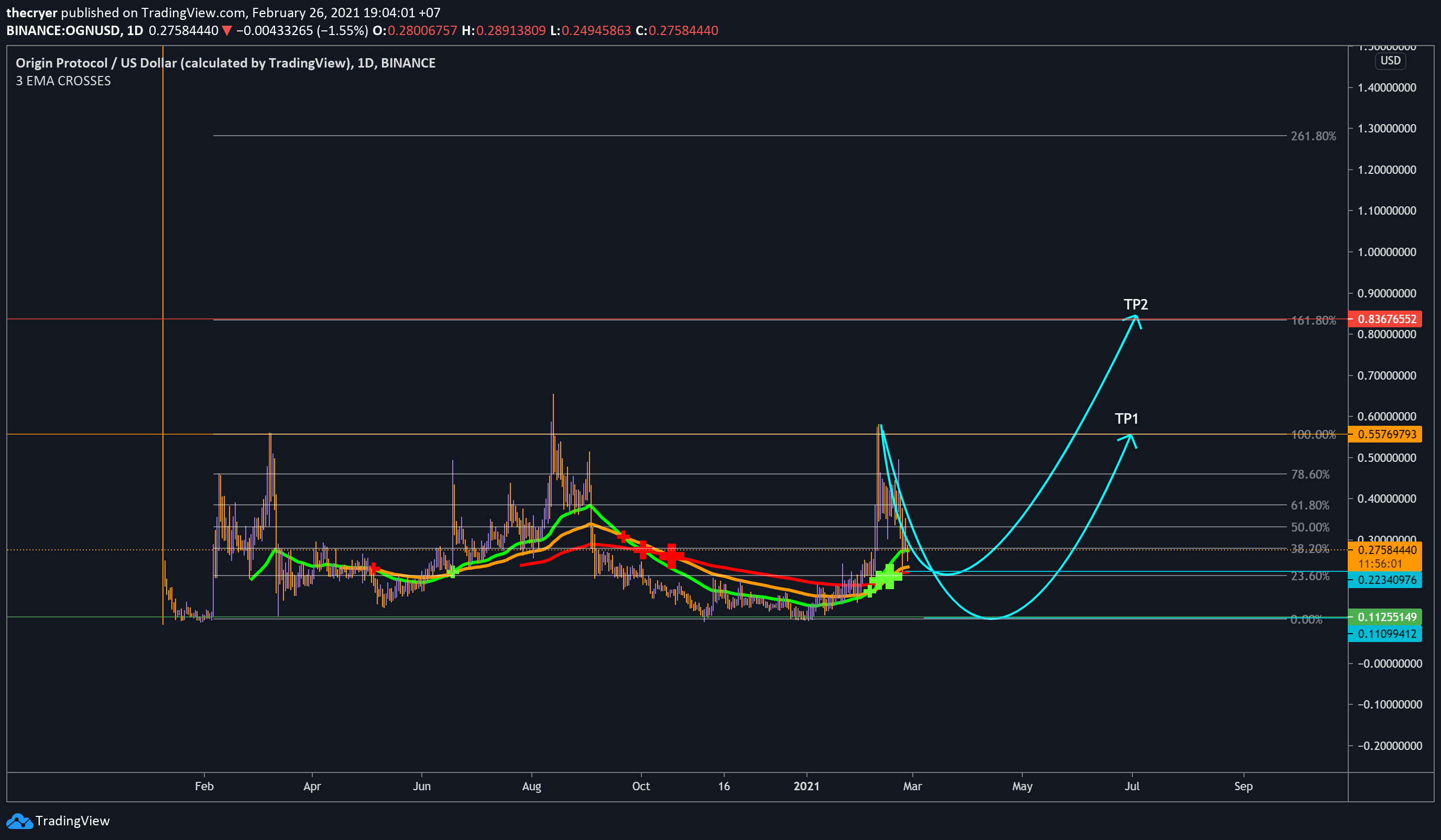Select the TP1 text annotation
This screenshot has width=1441, height=840.
click(1127, 419)
